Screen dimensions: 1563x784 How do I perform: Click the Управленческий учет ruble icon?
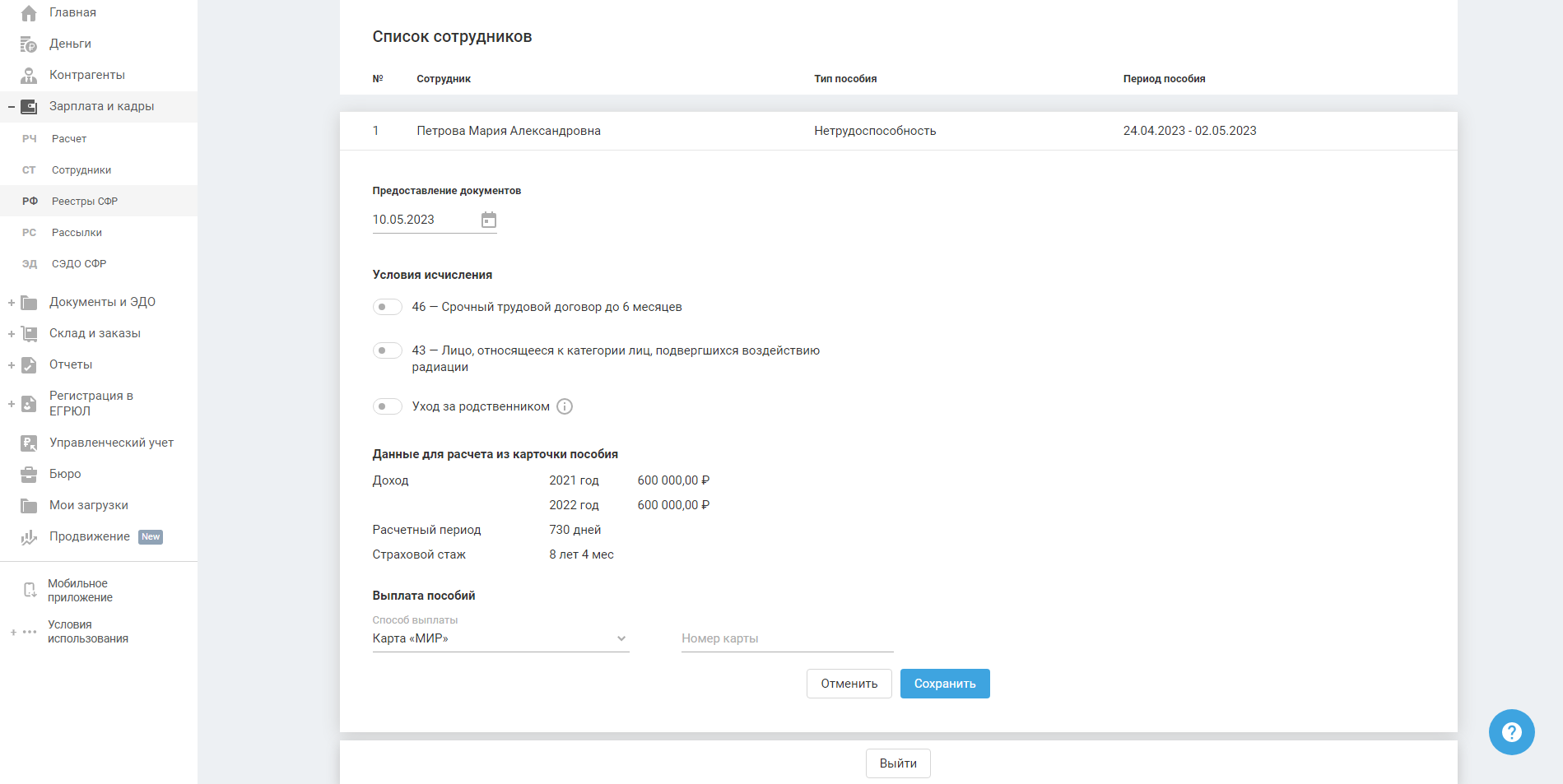coord(29,443)
